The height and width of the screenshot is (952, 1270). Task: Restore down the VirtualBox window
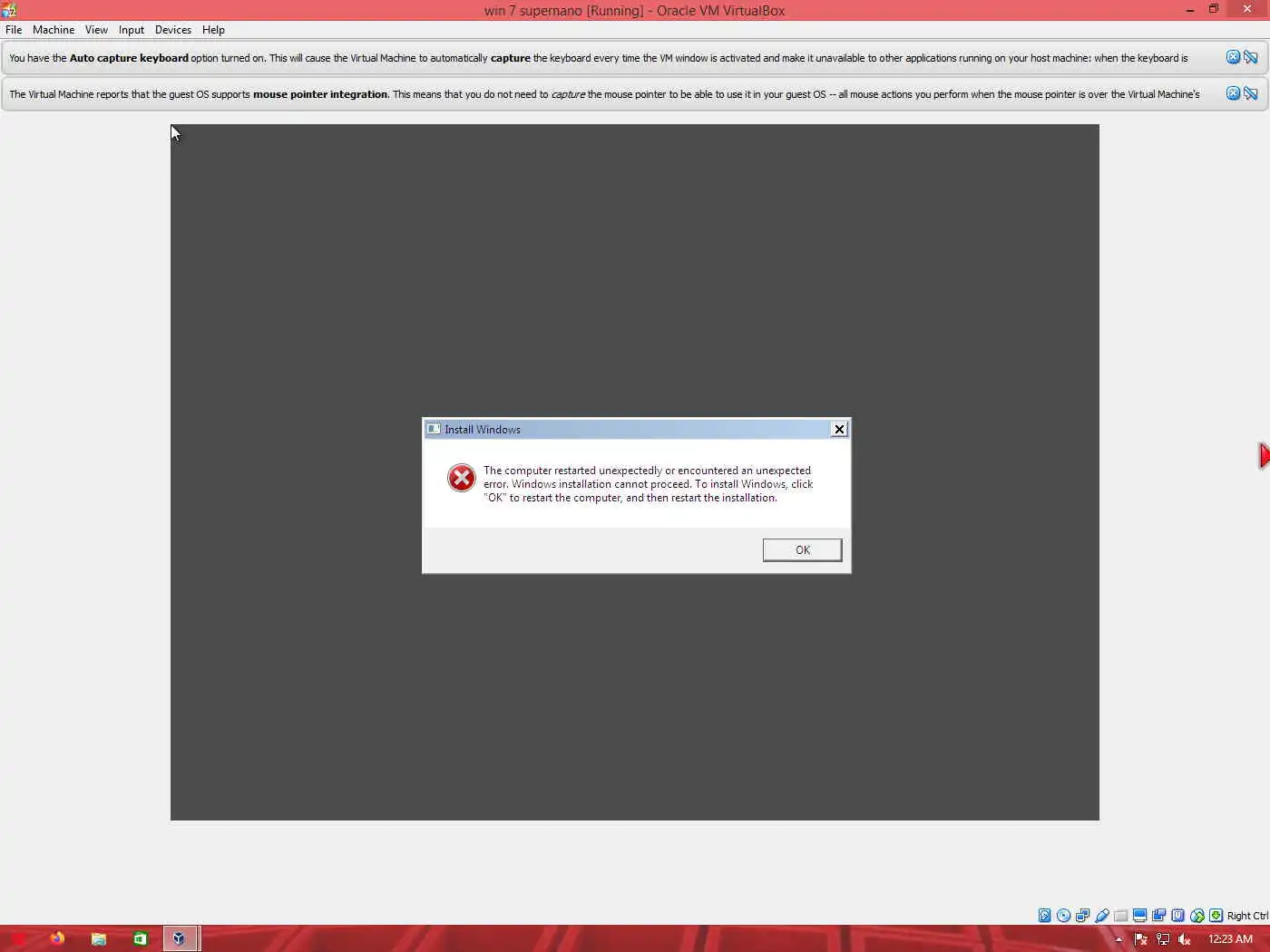[1214, 9]
